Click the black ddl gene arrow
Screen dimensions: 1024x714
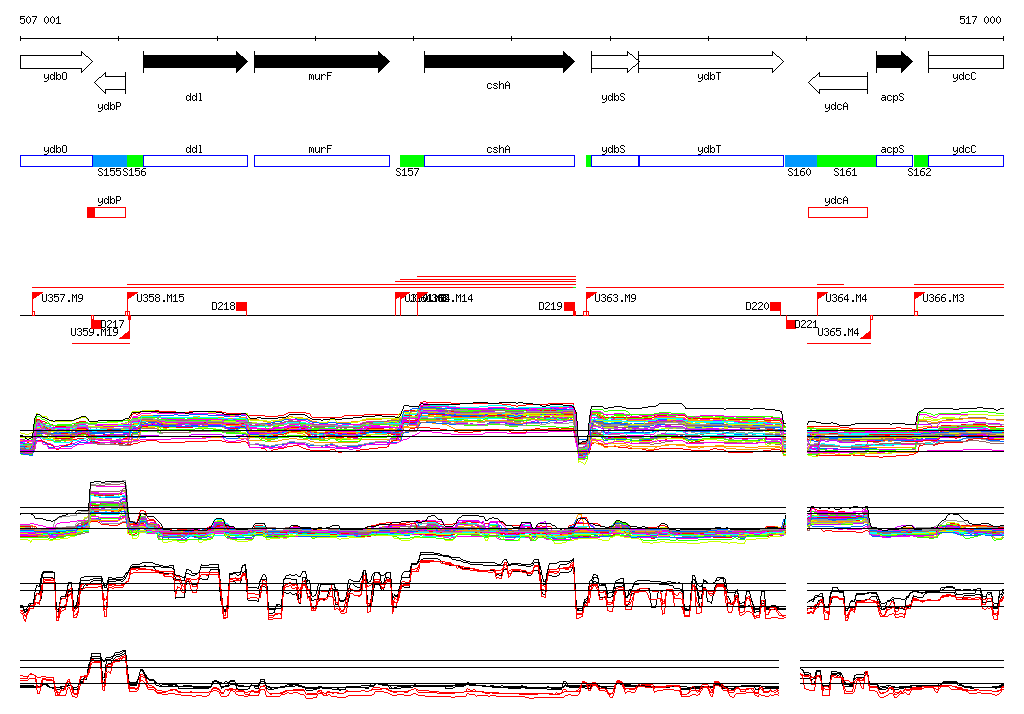point(195,62)
